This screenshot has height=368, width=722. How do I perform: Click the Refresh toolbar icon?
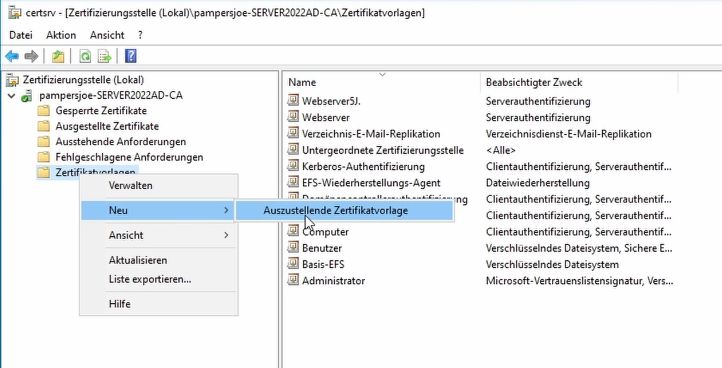[85, 57]
